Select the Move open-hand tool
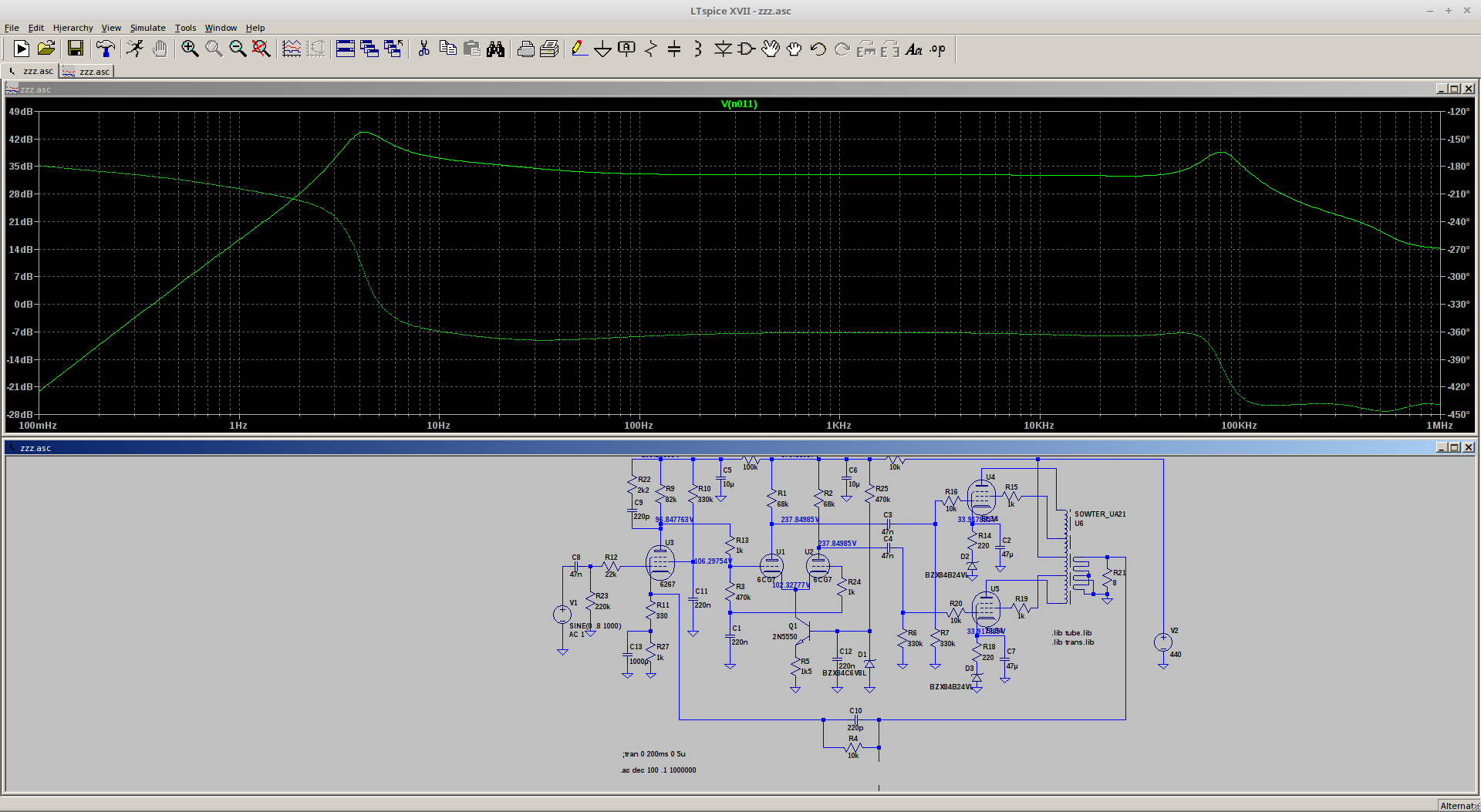 [x=770, y=49]
